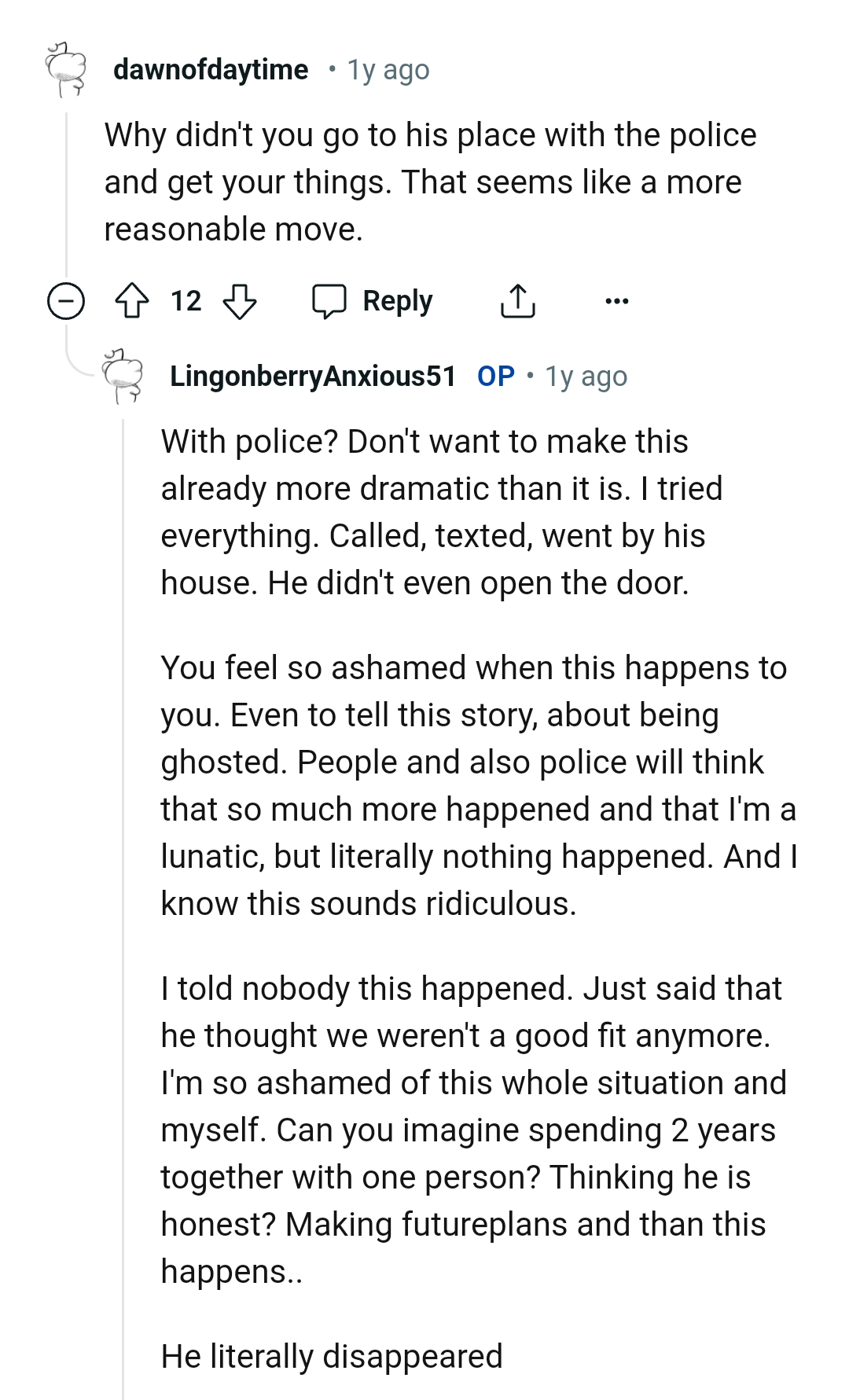Downvote dawnofdaytime's comment
849x1400 pixels.
(240, 301)
